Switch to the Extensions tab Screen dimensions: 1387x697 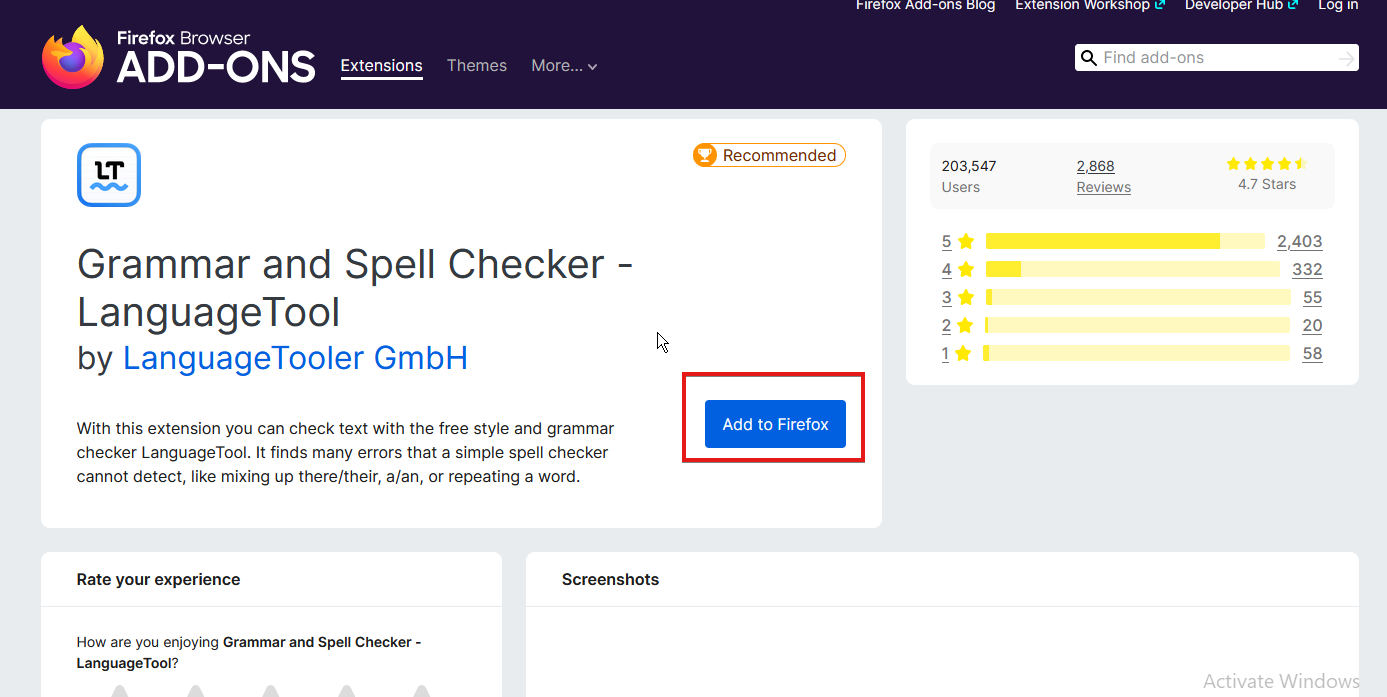381,66
